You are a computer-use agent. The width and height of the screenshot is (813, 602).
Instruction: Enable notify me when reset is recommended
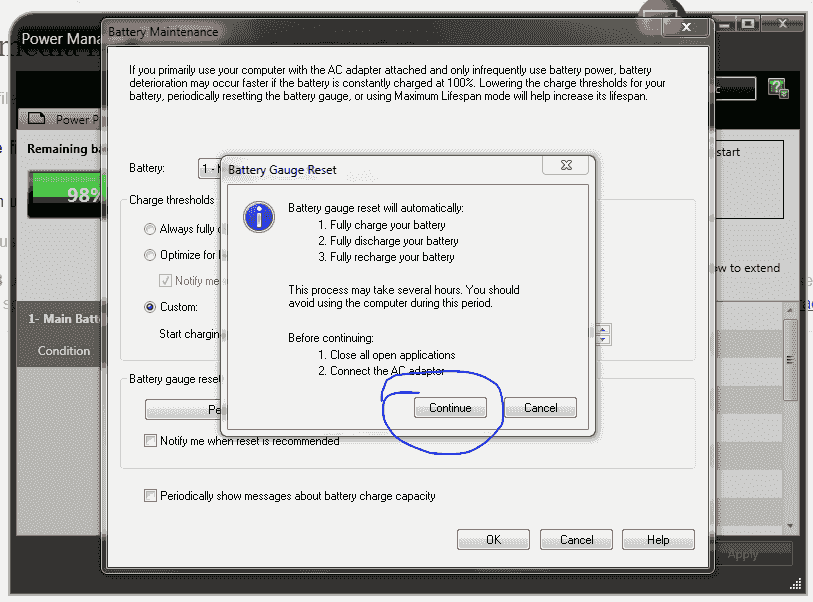pyautogui.click(x=150, y=440)
